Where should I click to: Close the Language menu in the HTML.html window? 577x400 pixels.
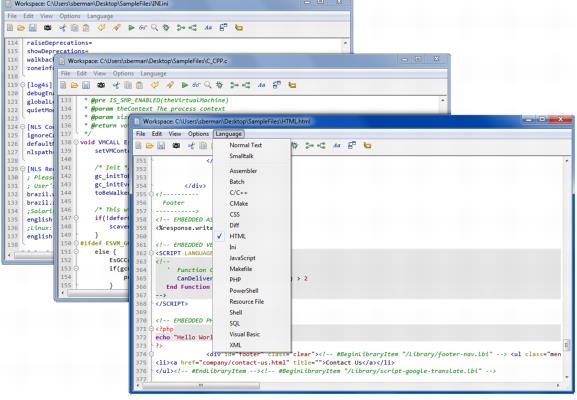[229, 134]
